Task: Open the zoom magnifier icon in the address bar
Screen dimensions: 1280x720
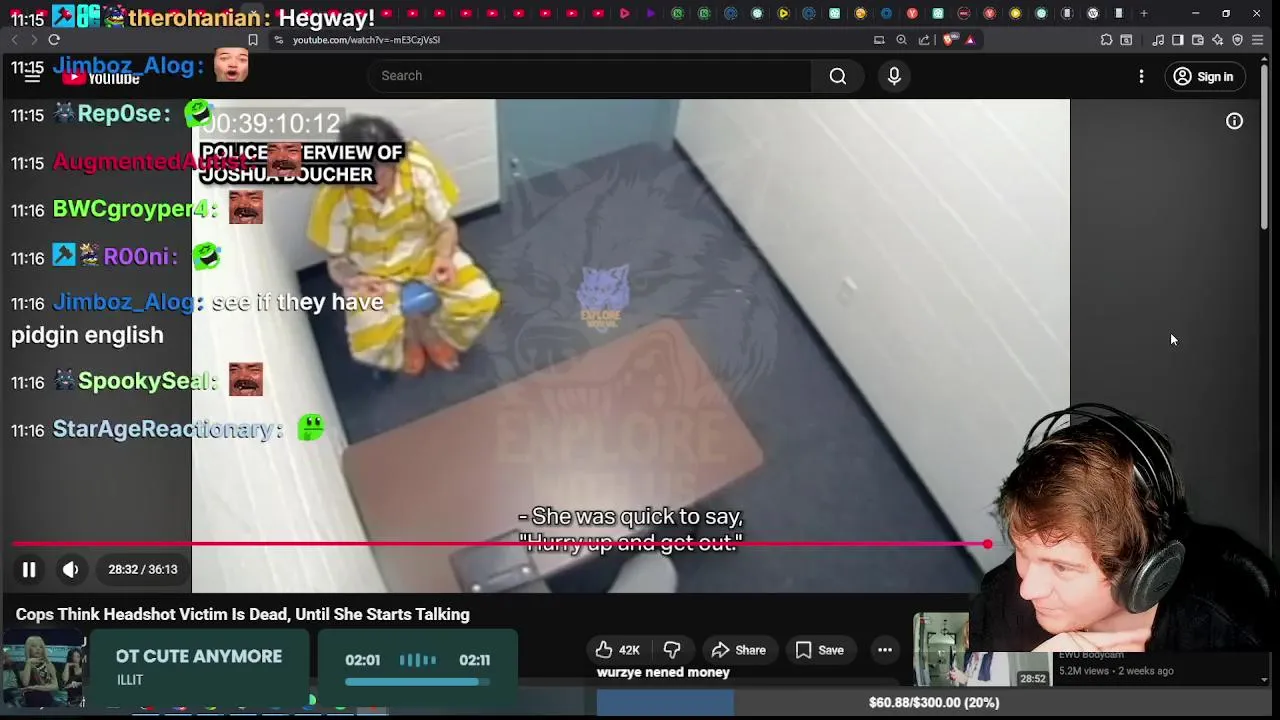Action: click(901, 40)
